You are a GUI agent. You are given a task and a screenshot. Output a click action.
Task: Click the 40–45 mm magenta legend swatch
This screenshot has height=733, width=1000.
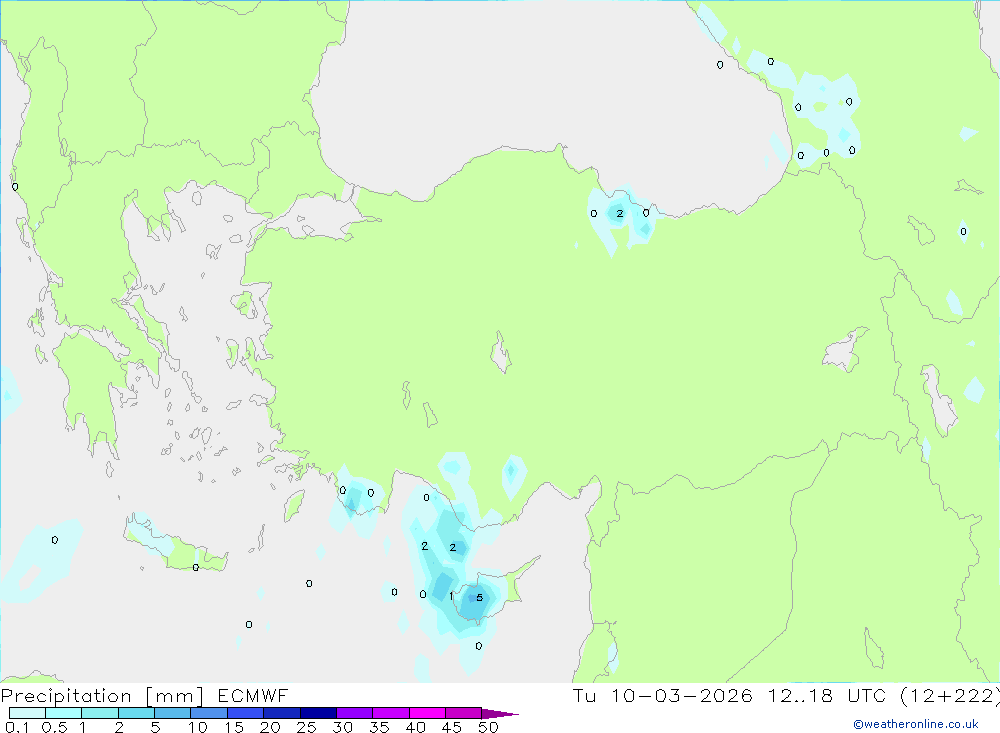[427, 713]
